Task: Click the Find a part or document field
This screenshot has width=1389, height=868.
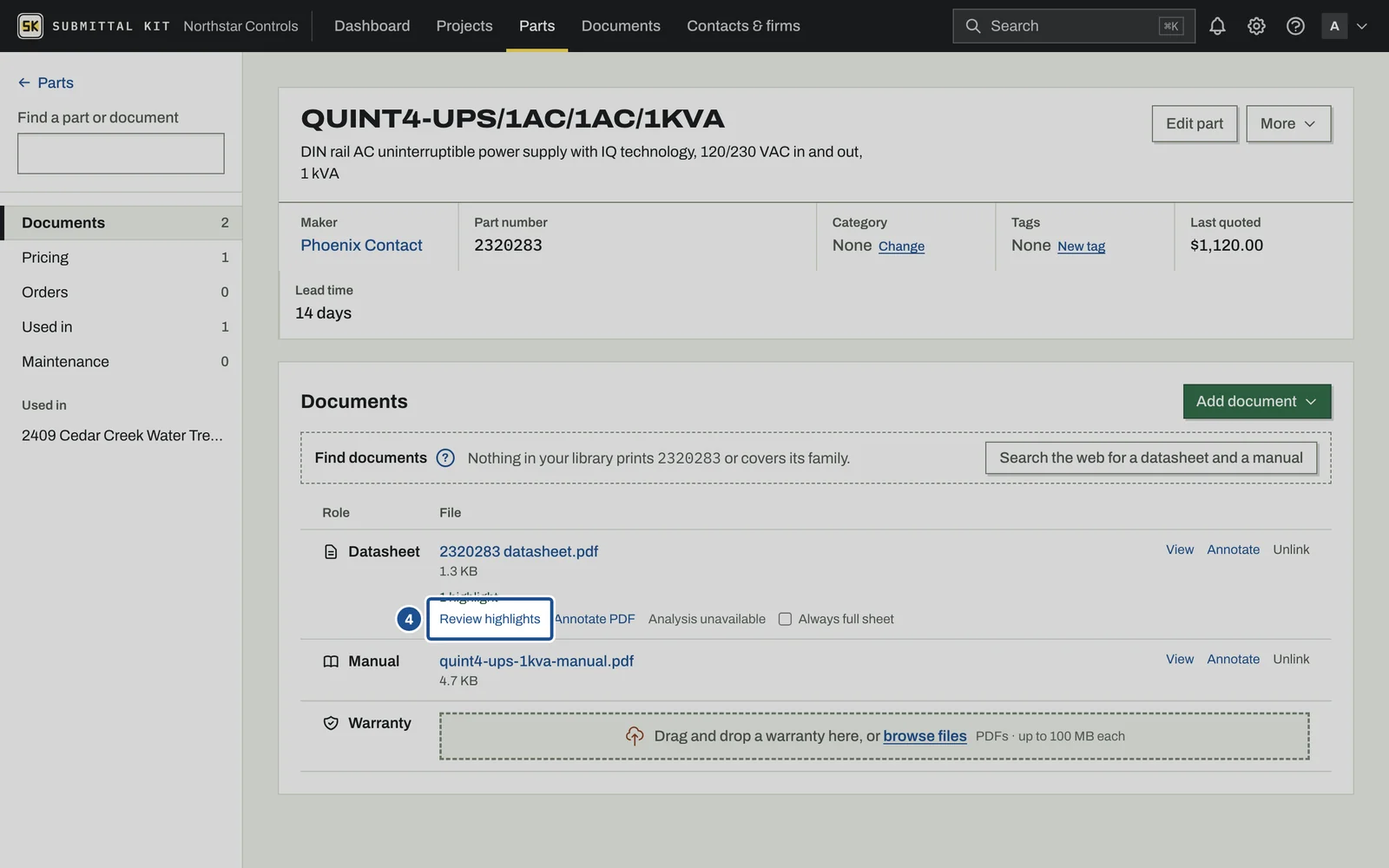Action: click(x=121, y=154)
